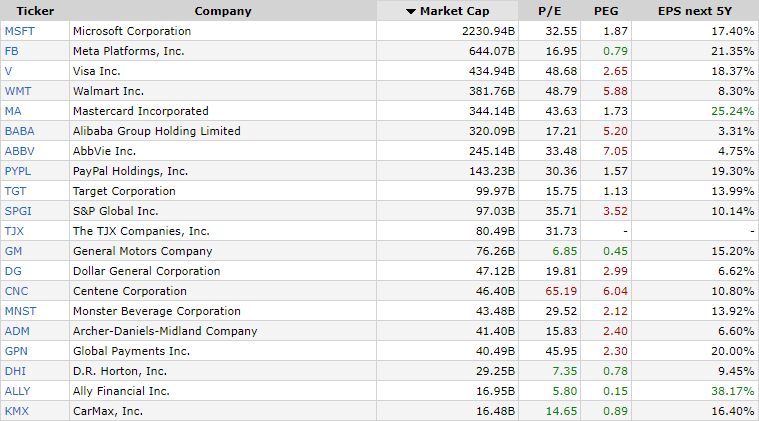The image size is (759, 421).
Task: Open the DG ticker link
Action: [x=13, y=271]
